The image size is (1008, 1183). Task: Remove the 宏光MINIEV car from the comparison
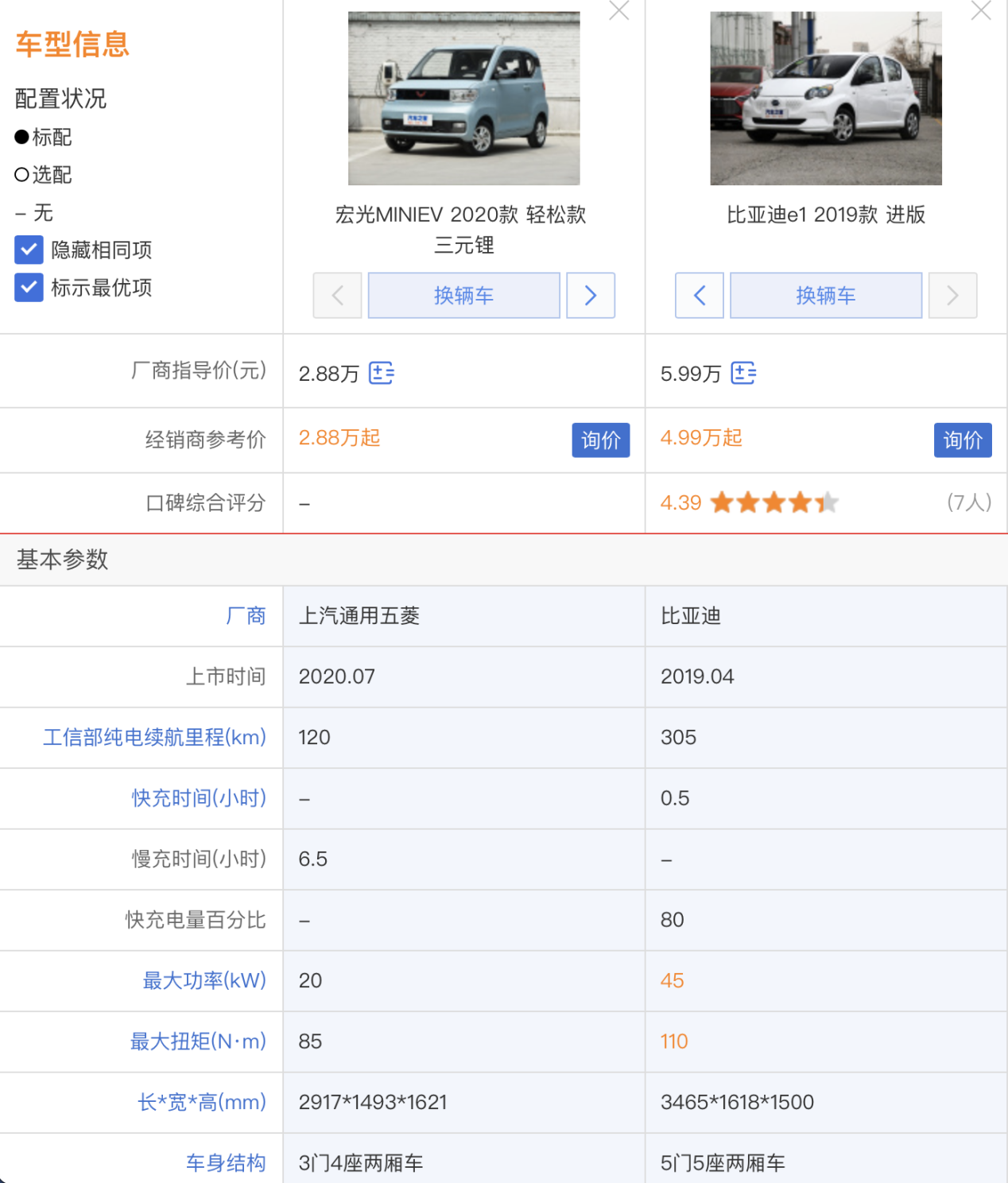point(618,10)
